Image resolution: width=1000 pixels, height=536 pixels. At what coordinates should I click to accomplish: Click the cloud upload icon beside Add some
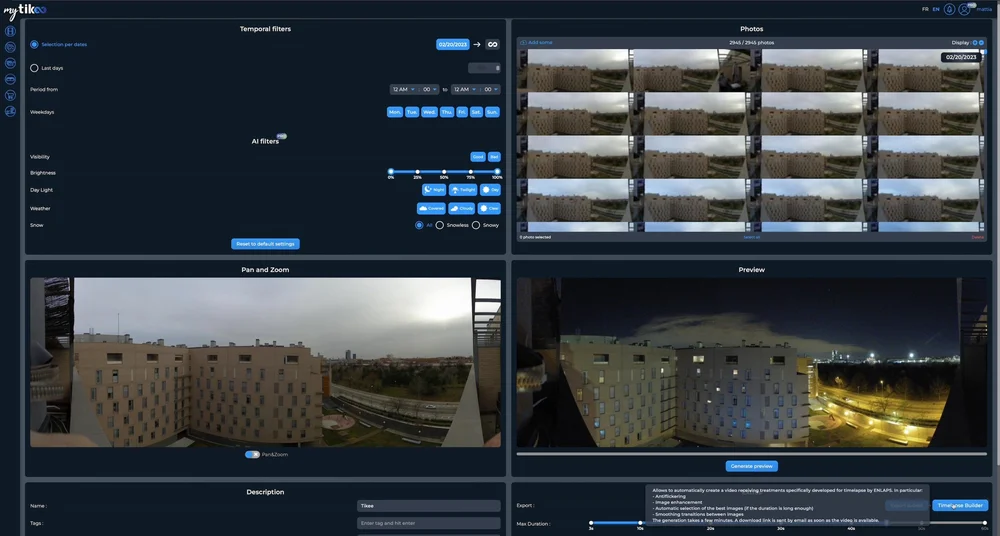click(523, 43)
